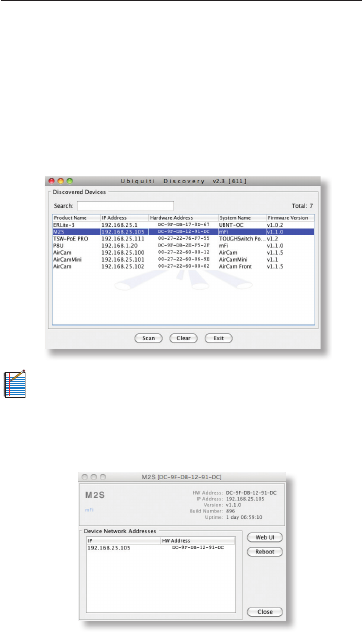
Task: Click firmware version v1.2
Action: [x=273, y=239]
